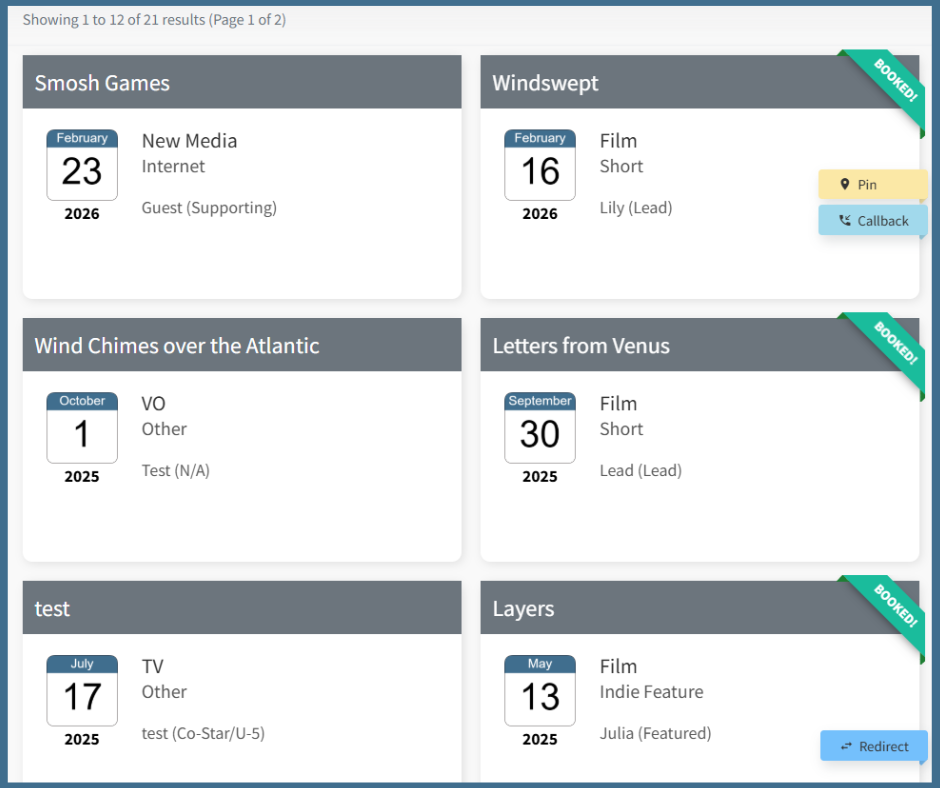Click the Redirect tag on Layers

pos(873,746)
